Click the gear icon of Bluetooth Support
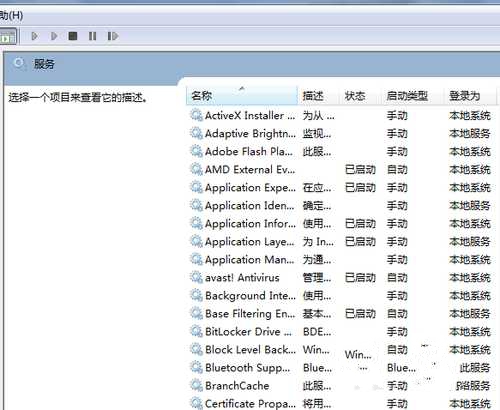The height and width of the screenshot is (410, 500). click(196, 367)
